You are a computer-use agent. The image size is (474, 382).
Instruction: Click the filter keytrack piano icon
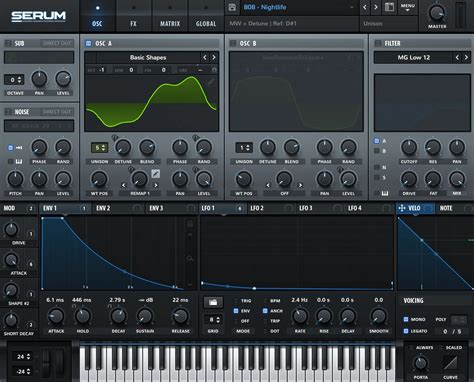[385, 193]
